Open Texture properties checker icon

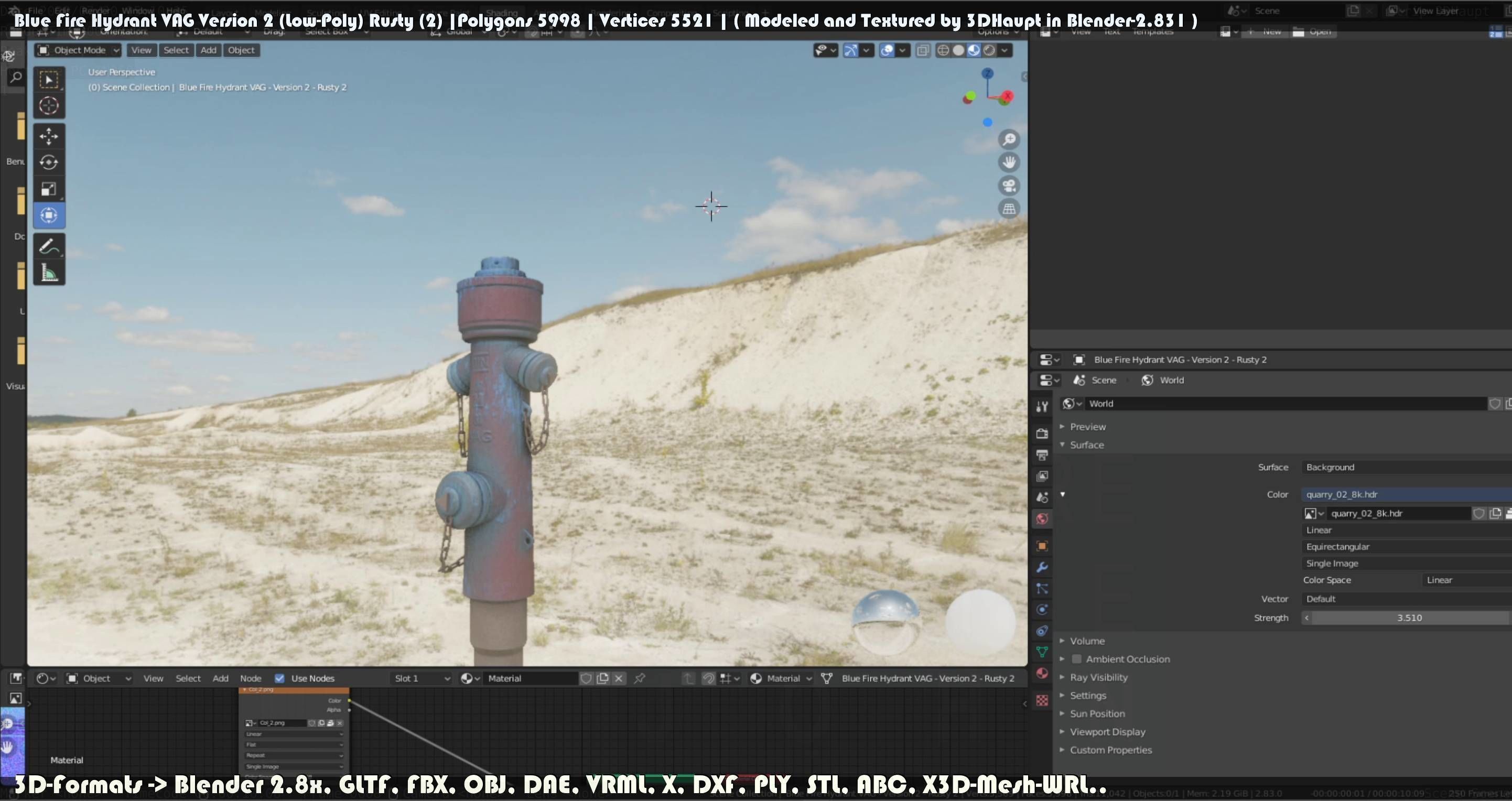tap(1042, 701)
